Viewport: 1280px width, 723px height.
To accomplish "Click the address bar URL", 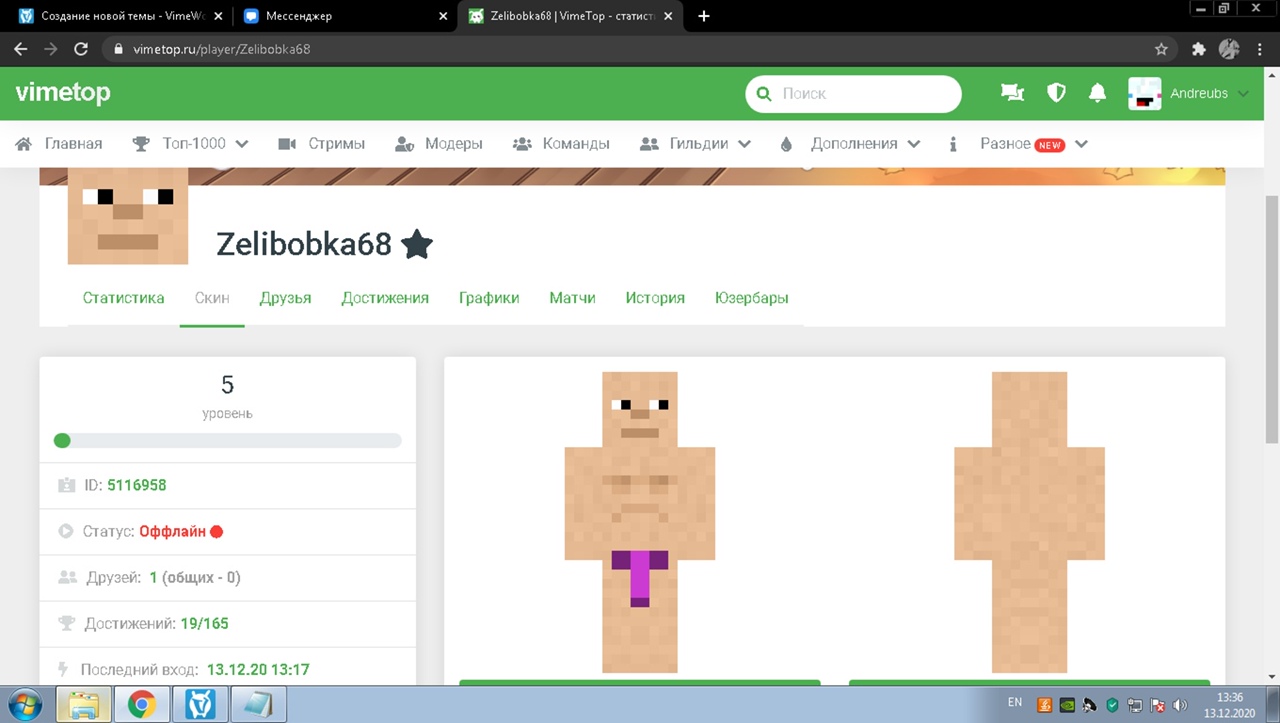I will click(221, 49).
